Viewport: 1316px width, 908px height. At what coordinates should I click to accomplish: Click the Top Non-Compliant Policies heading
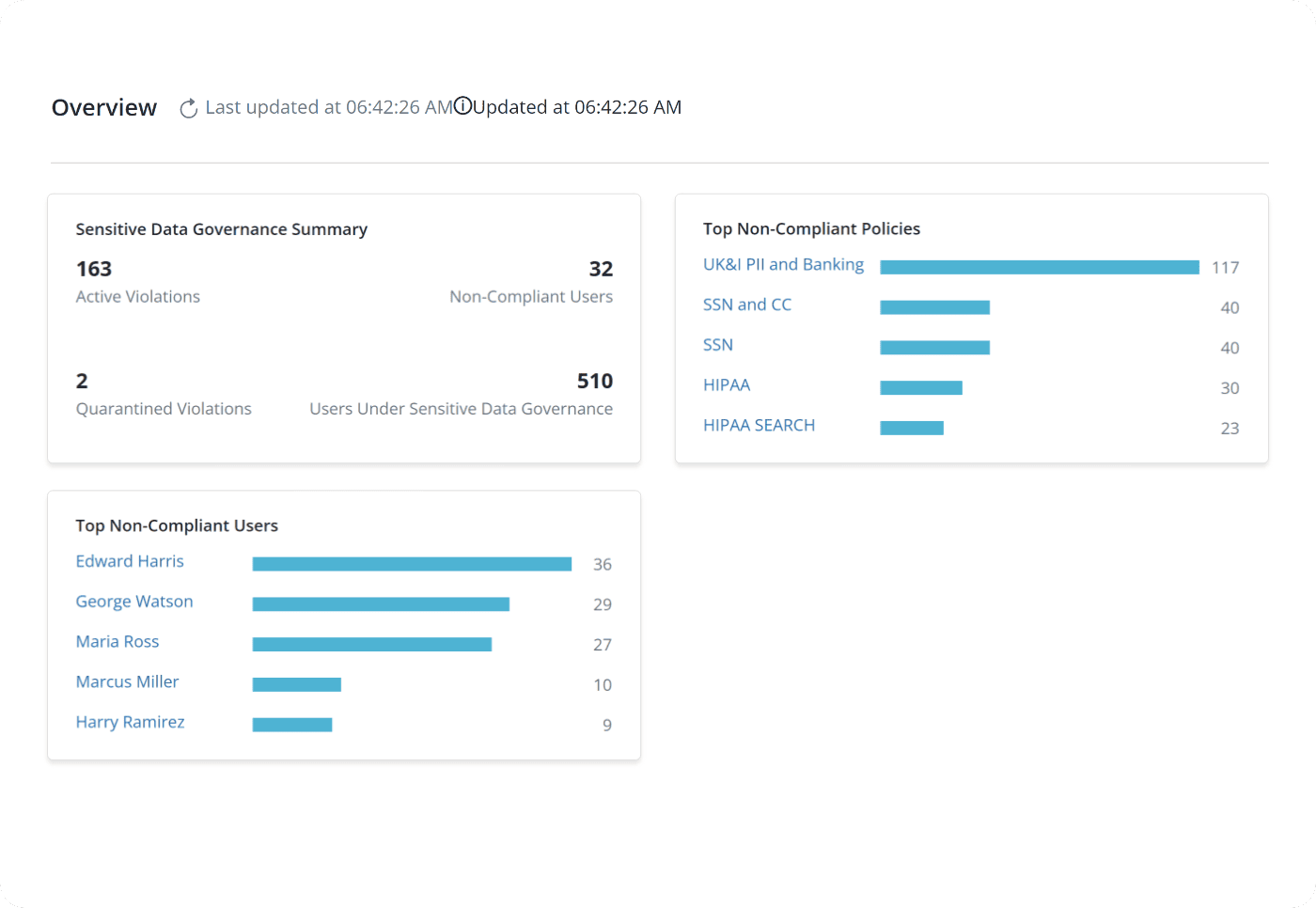tap(811, 228)
